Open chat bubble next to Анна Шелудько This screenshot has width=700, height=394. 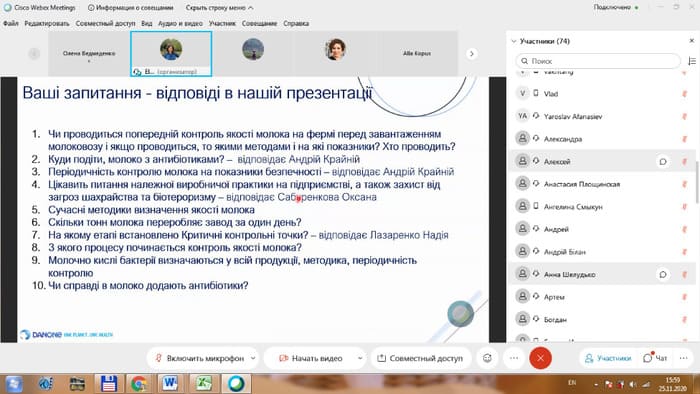click(x=663, y=274)
